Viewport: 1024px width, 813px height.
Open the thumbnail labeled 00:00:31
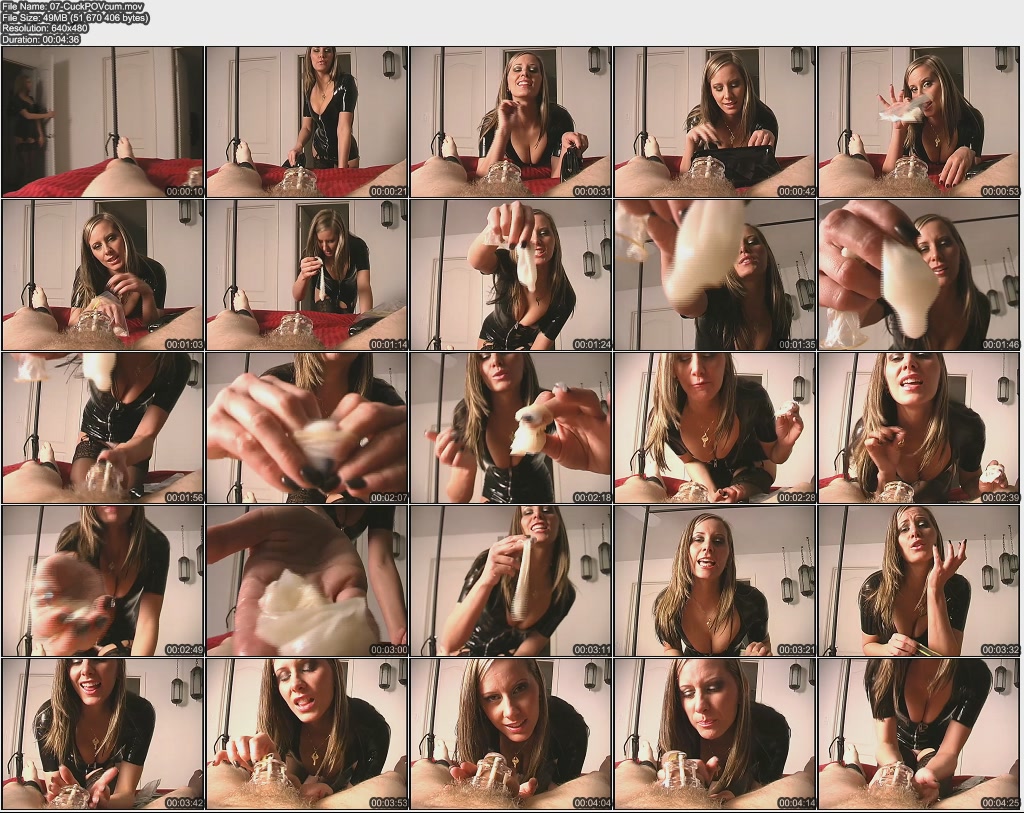(x=510, y=121)
